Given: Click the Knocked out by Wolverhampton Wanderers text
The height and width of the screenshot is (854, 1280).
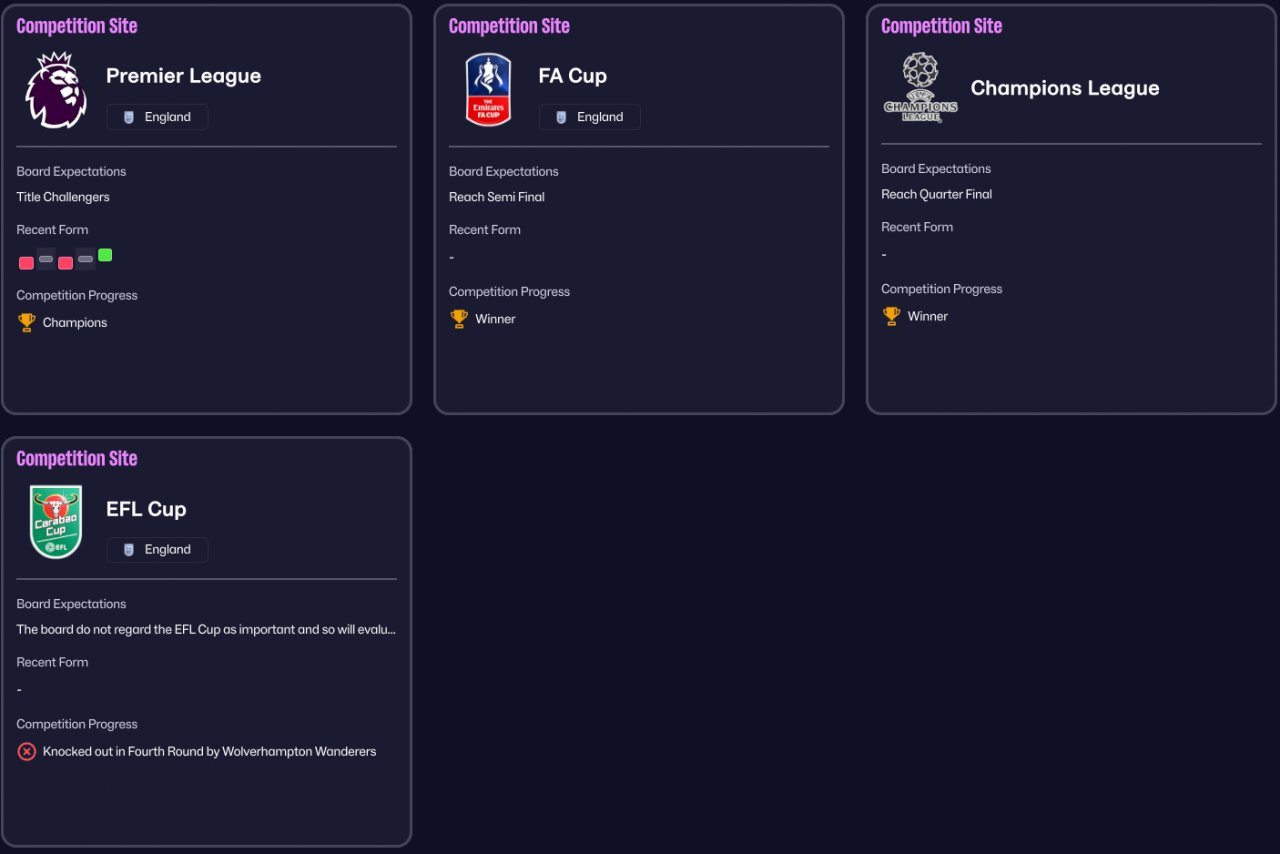Looking at the screenshot, I should coord(209,751).
